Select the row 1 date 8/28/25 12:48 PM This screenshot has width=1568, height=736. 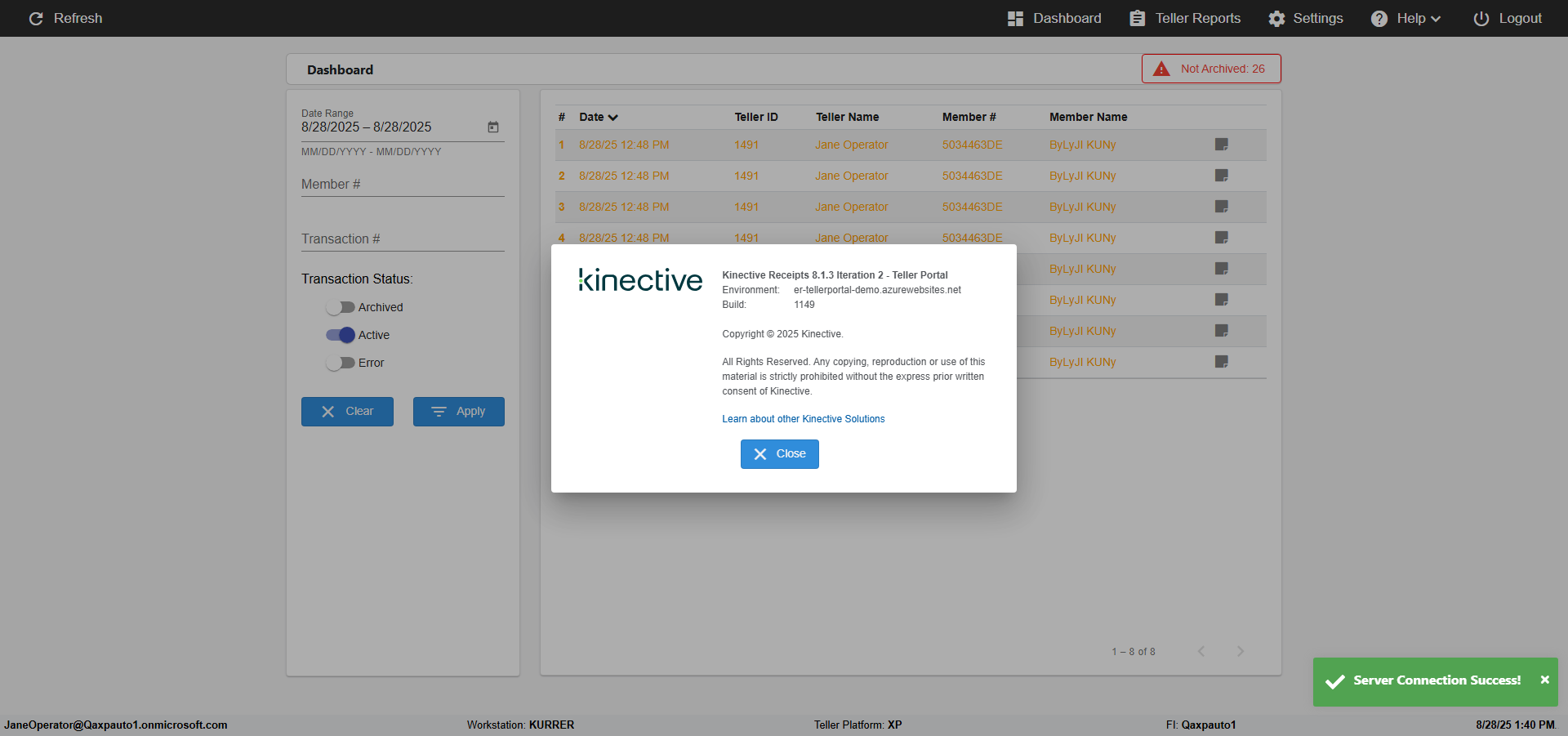click(x=624, y=145)
